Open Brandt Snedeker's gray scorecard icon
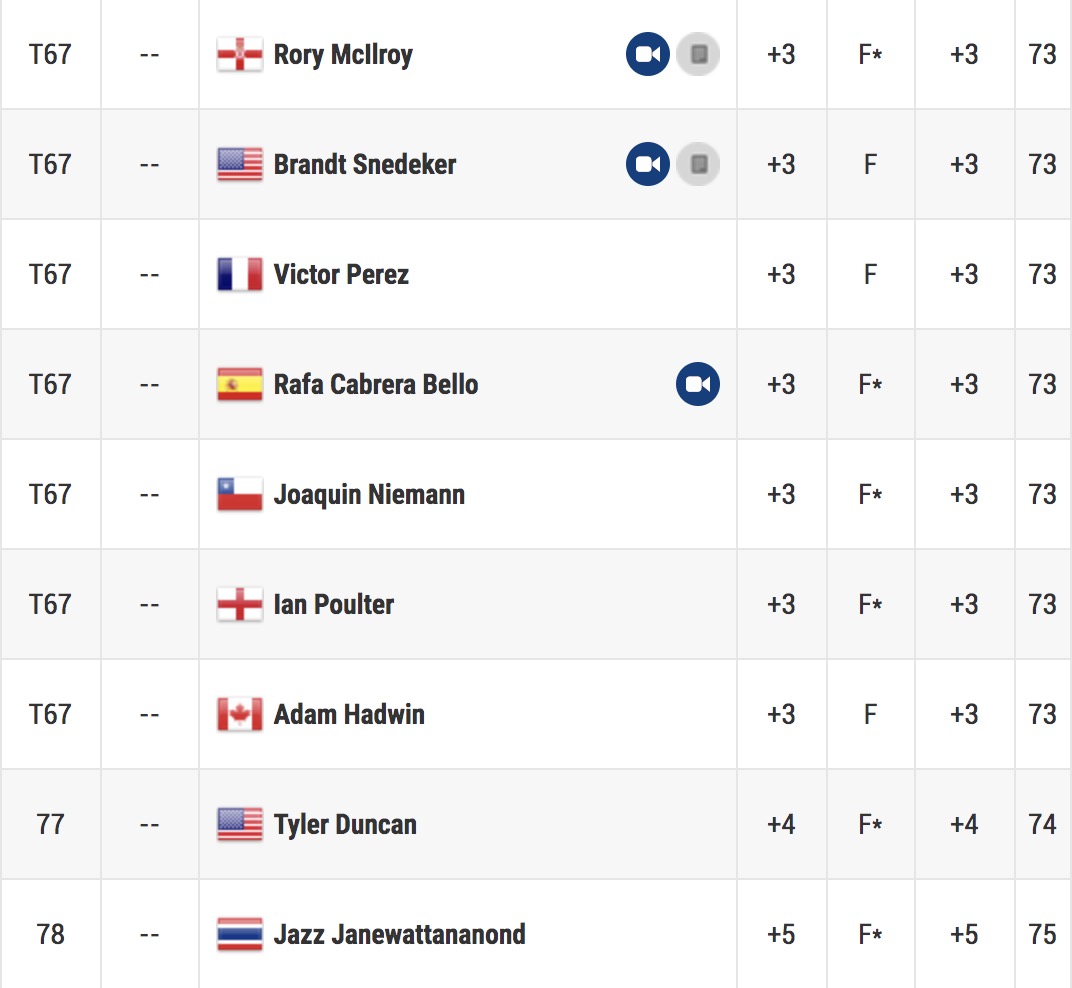Screen dimensions: 1072x988 (697, 164)
